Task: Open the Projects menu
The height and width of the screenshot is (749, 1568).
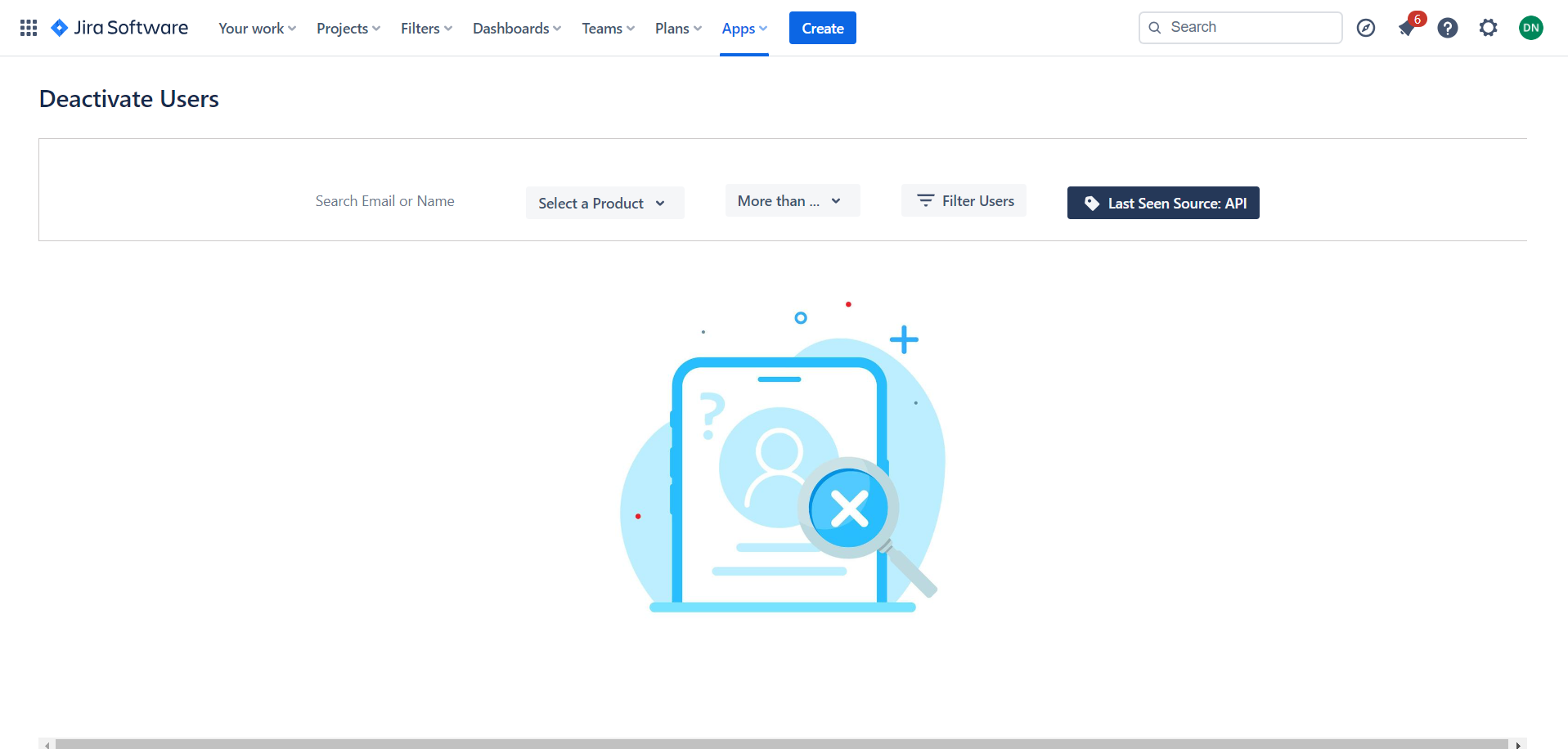Action: [x=348, y=28]
